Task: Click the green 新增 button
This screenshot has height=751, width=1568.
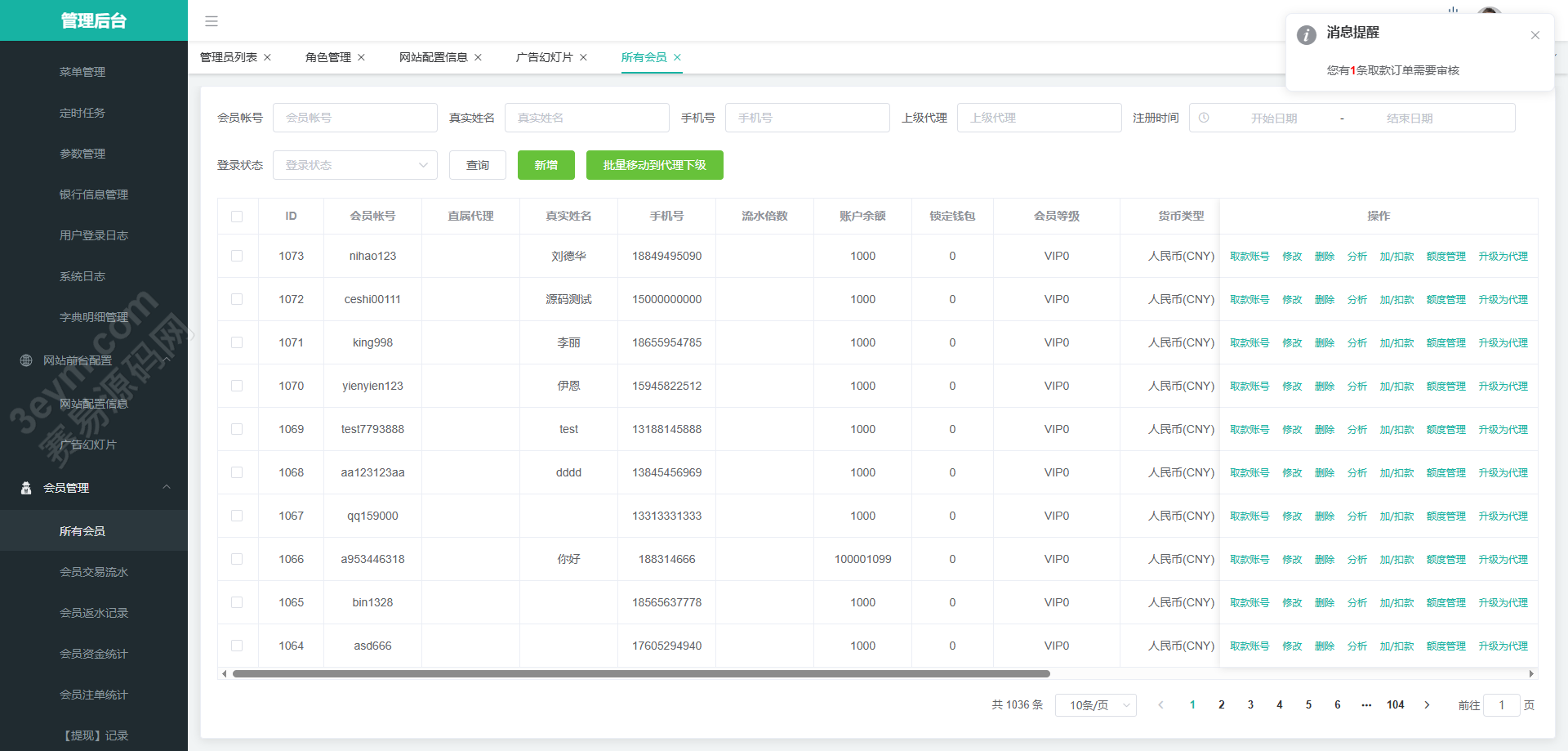Action: click(x=546, y=165)
